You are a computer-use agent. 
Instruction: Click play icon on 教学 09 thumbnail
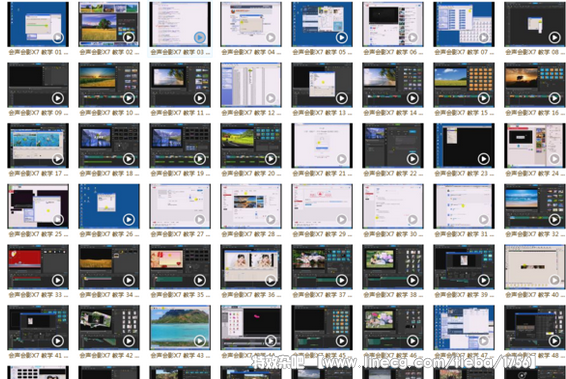58,98
